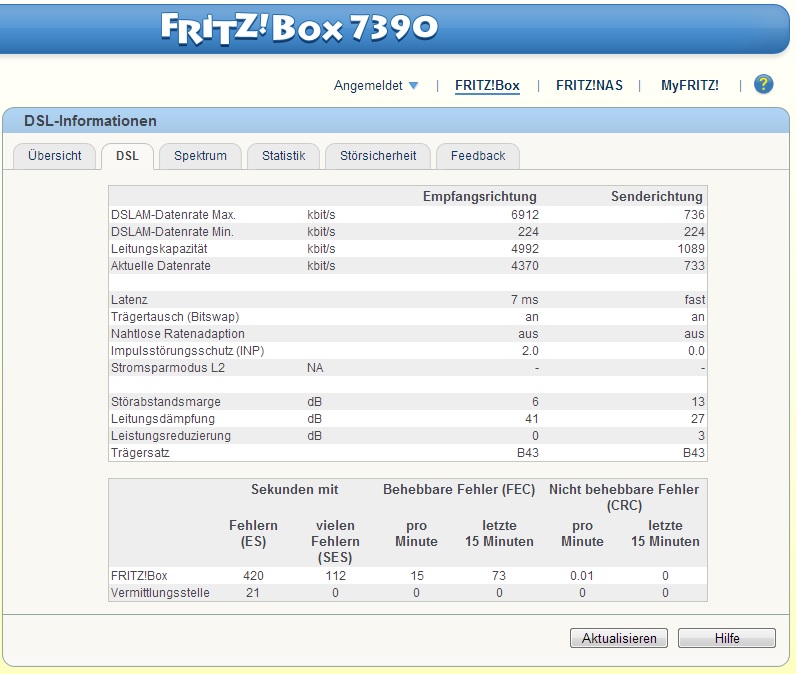
Task: Click the Störabstandsmarge label
Action: click(x=165, y=402)
